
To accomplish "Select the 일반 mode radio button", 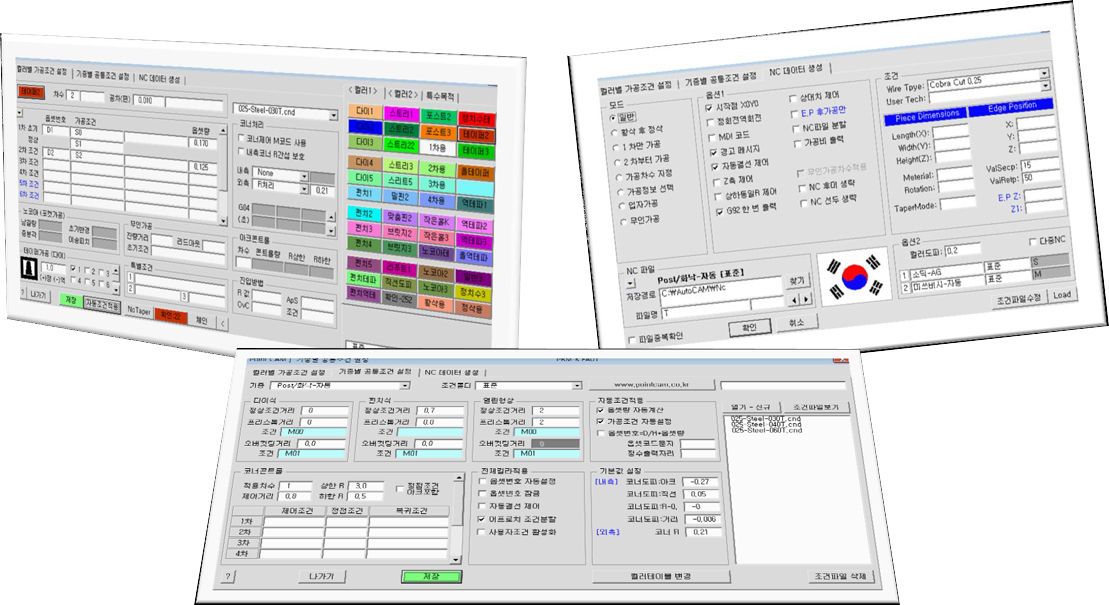I will (x=612, y=117).
